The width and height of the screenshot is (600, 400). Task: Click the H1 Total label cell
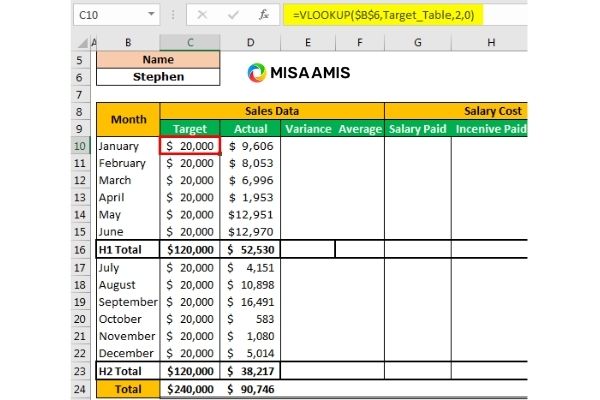click(x=128, y=250)
